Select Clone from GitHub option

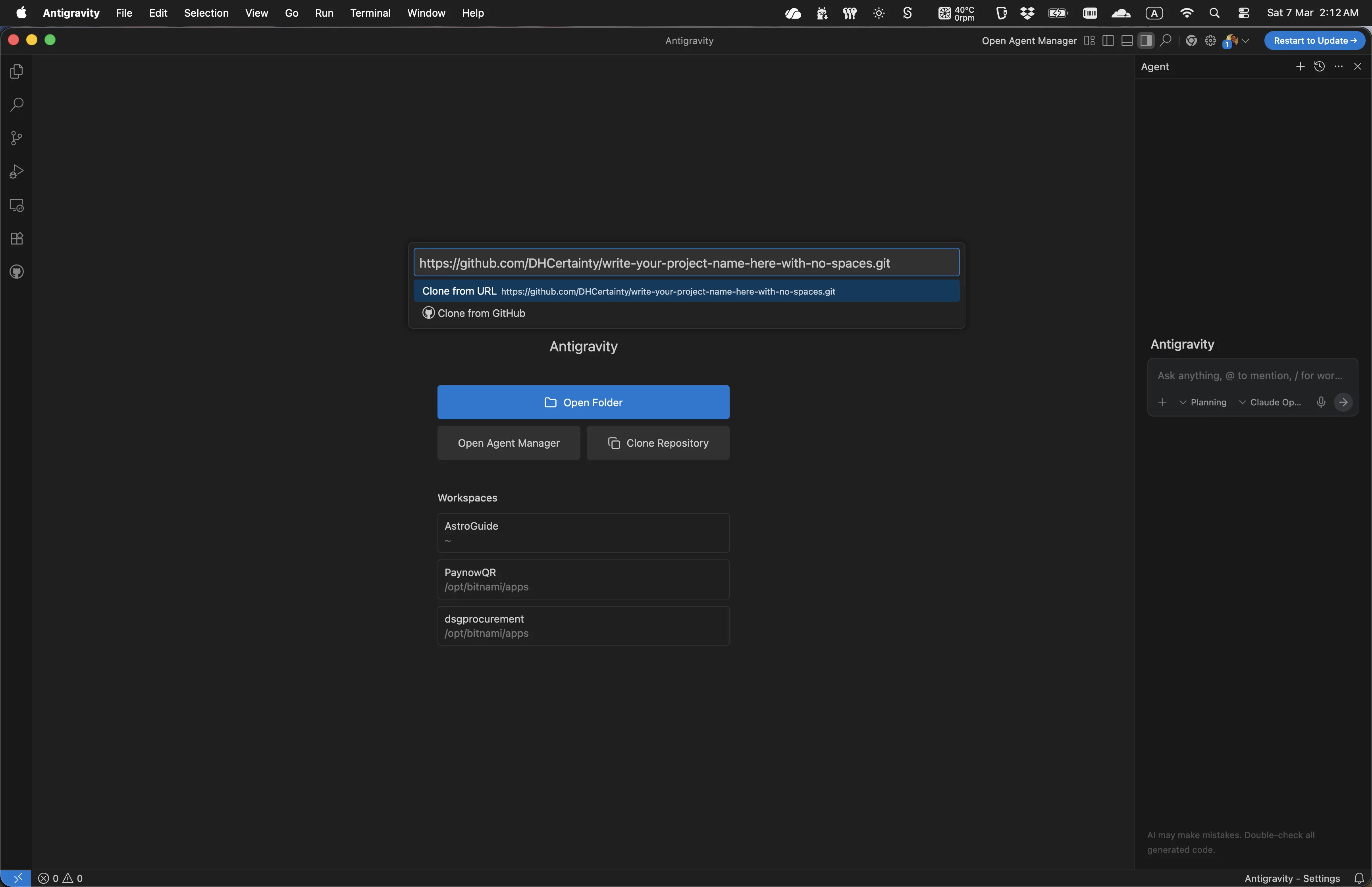[x=686, y=313]
